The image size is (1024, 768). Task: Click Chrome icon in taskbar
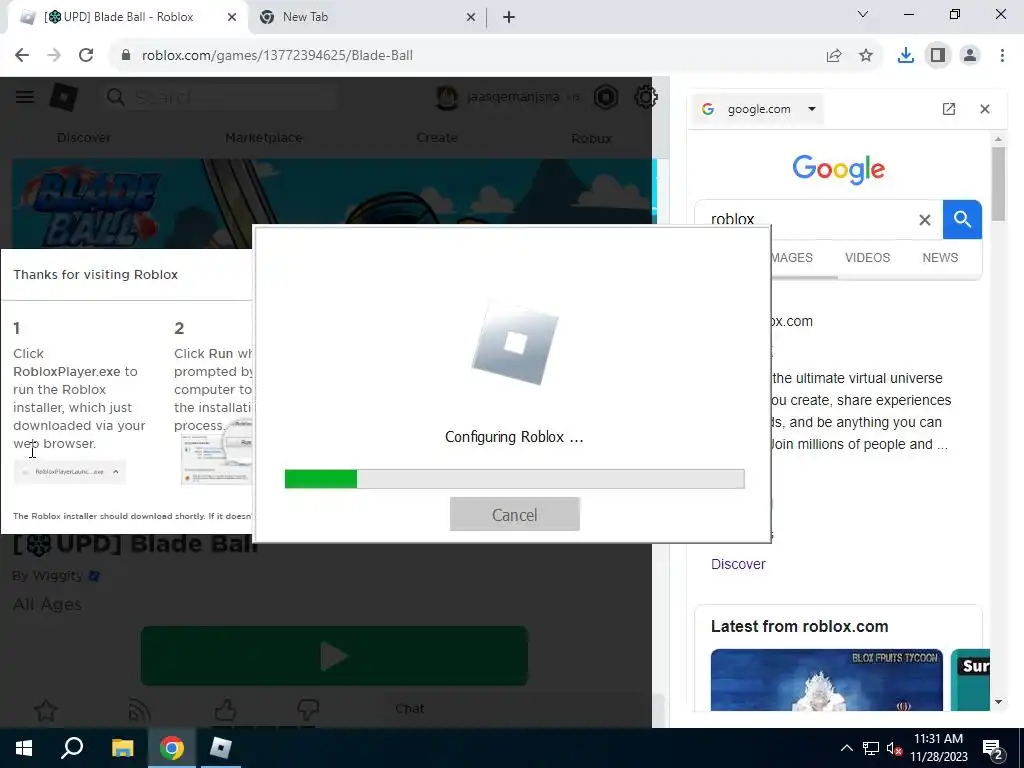(172, 748)
